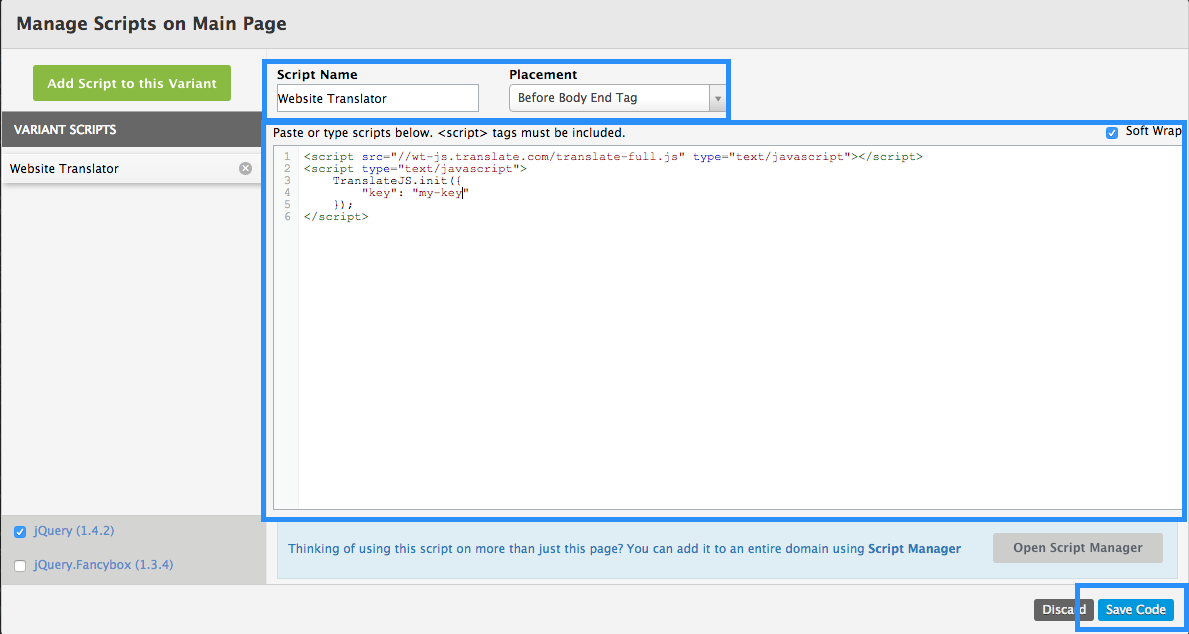
Task: Discard the script changes
Action: [x=1063, y=610]
